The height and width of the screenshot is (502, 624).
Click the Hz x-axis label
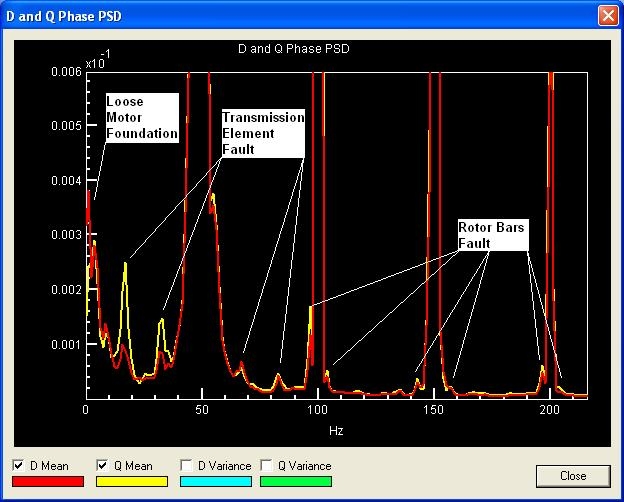[x=336, y=429]
